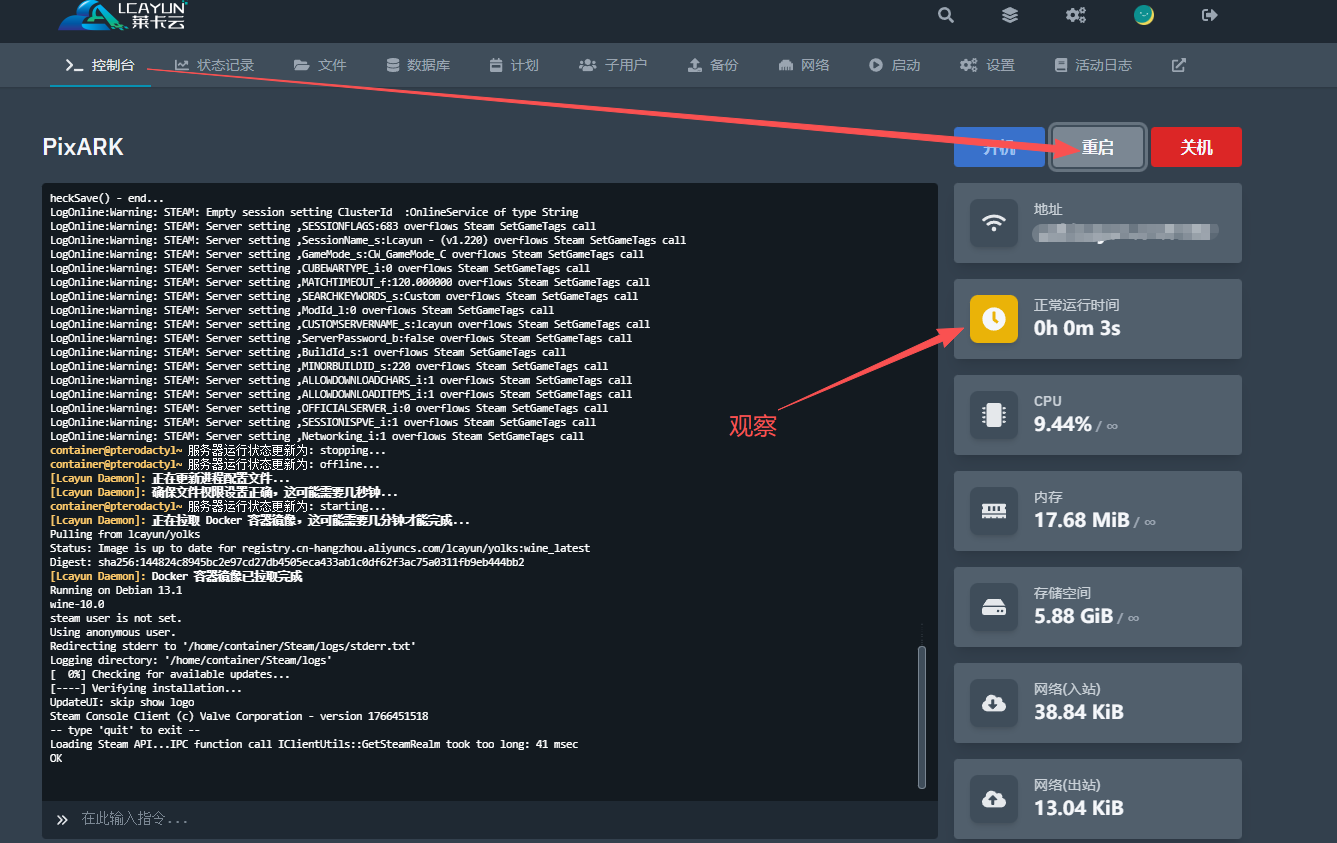Click the storage drive icon
Screen dimensions: 1337x843
point(994,607)
